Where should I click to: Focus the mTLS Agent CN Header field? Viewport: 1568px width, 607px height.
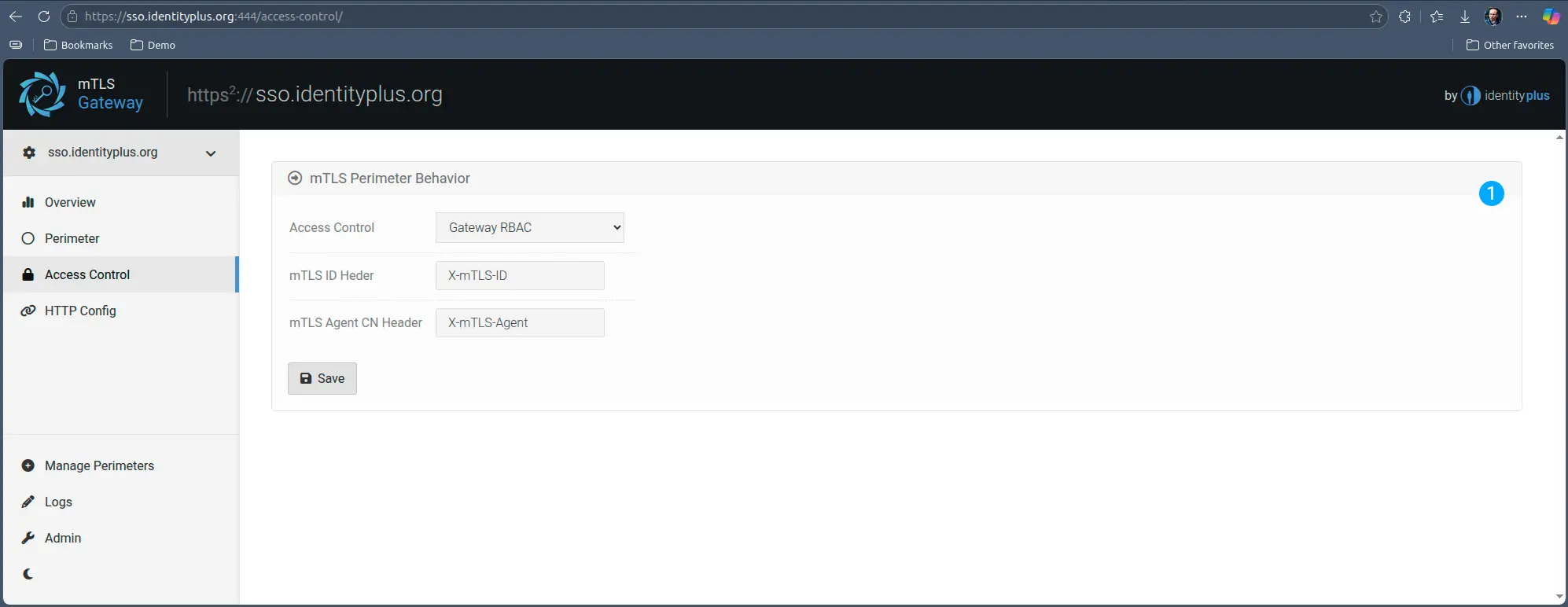click(520, 323)
